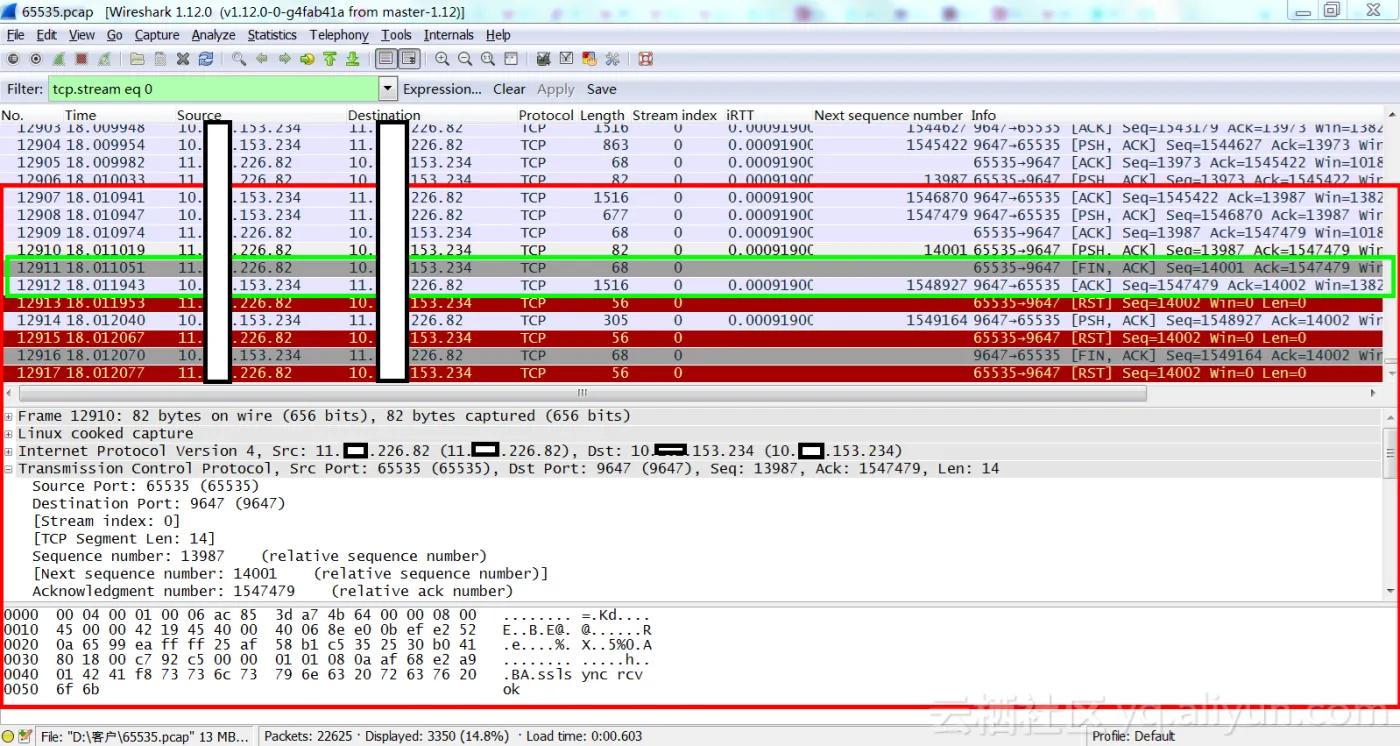Screen dimensions: 1400x746
Task: Sort by Stream index column header
Action: 675,115
